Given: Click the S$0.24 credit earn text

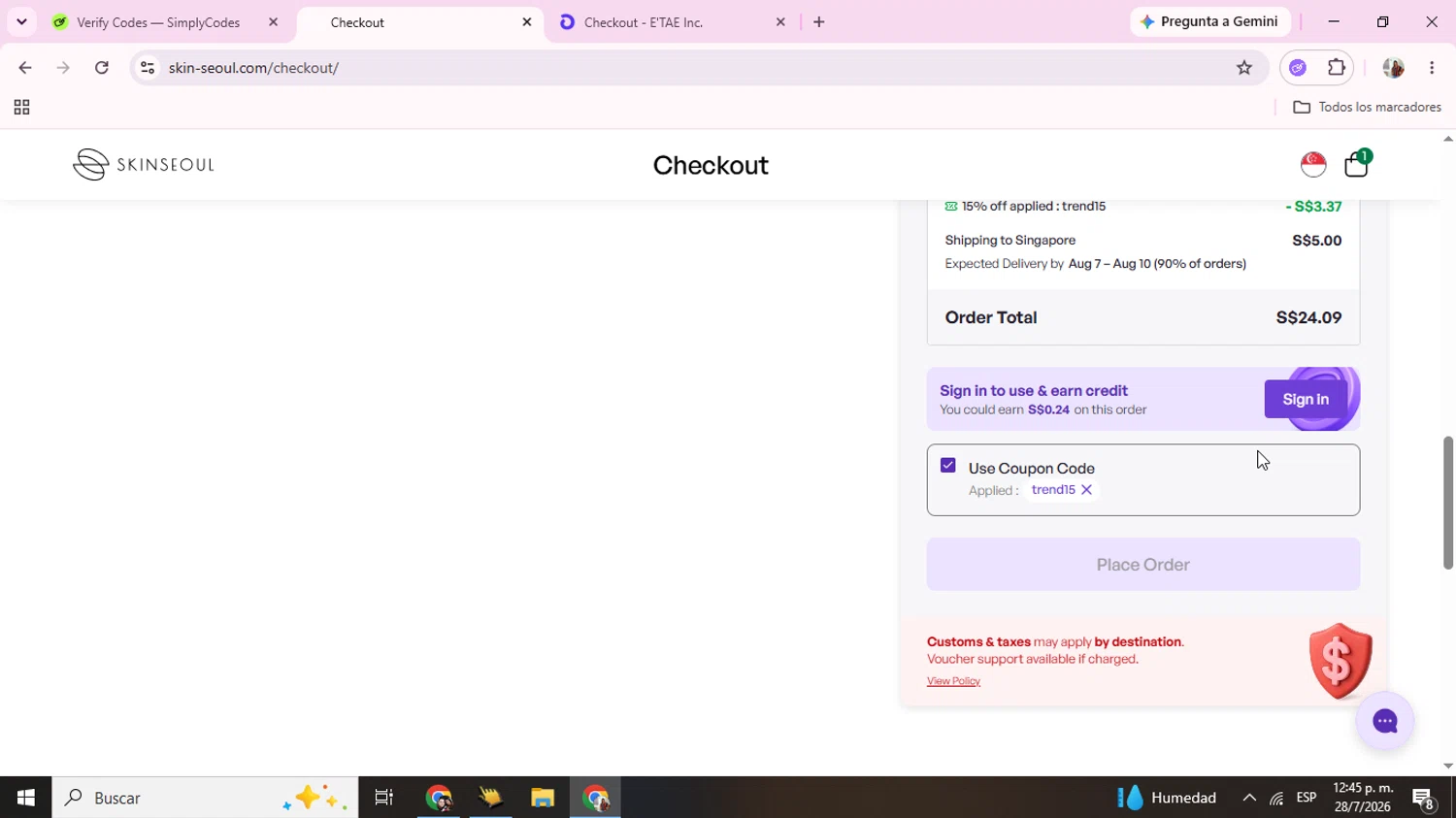Looking at the screenshot, I should coord(1048,409).
